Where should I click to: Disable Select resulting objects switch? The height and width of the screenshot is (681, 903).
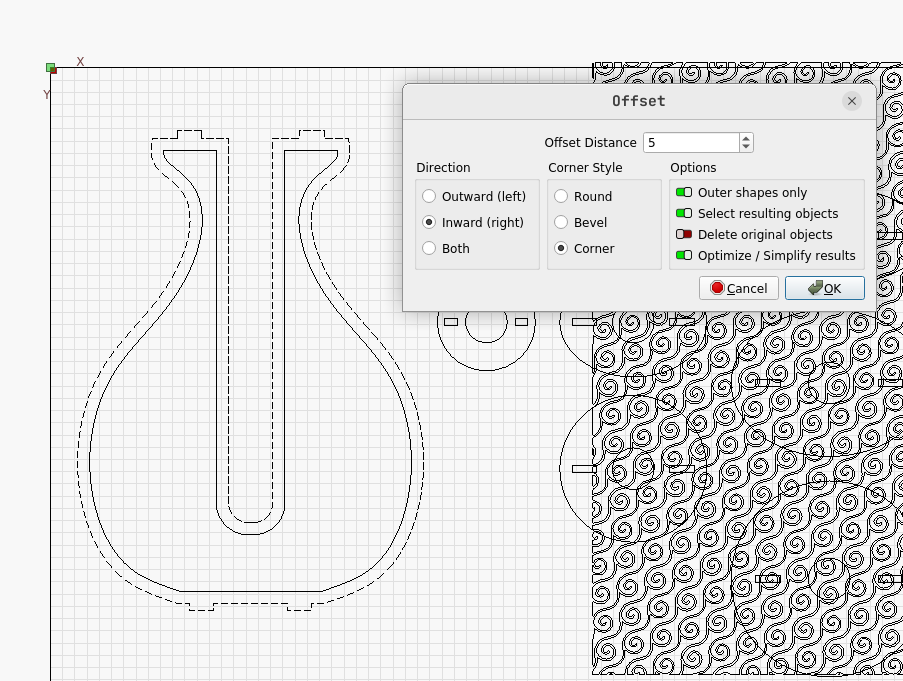point(684,214)
